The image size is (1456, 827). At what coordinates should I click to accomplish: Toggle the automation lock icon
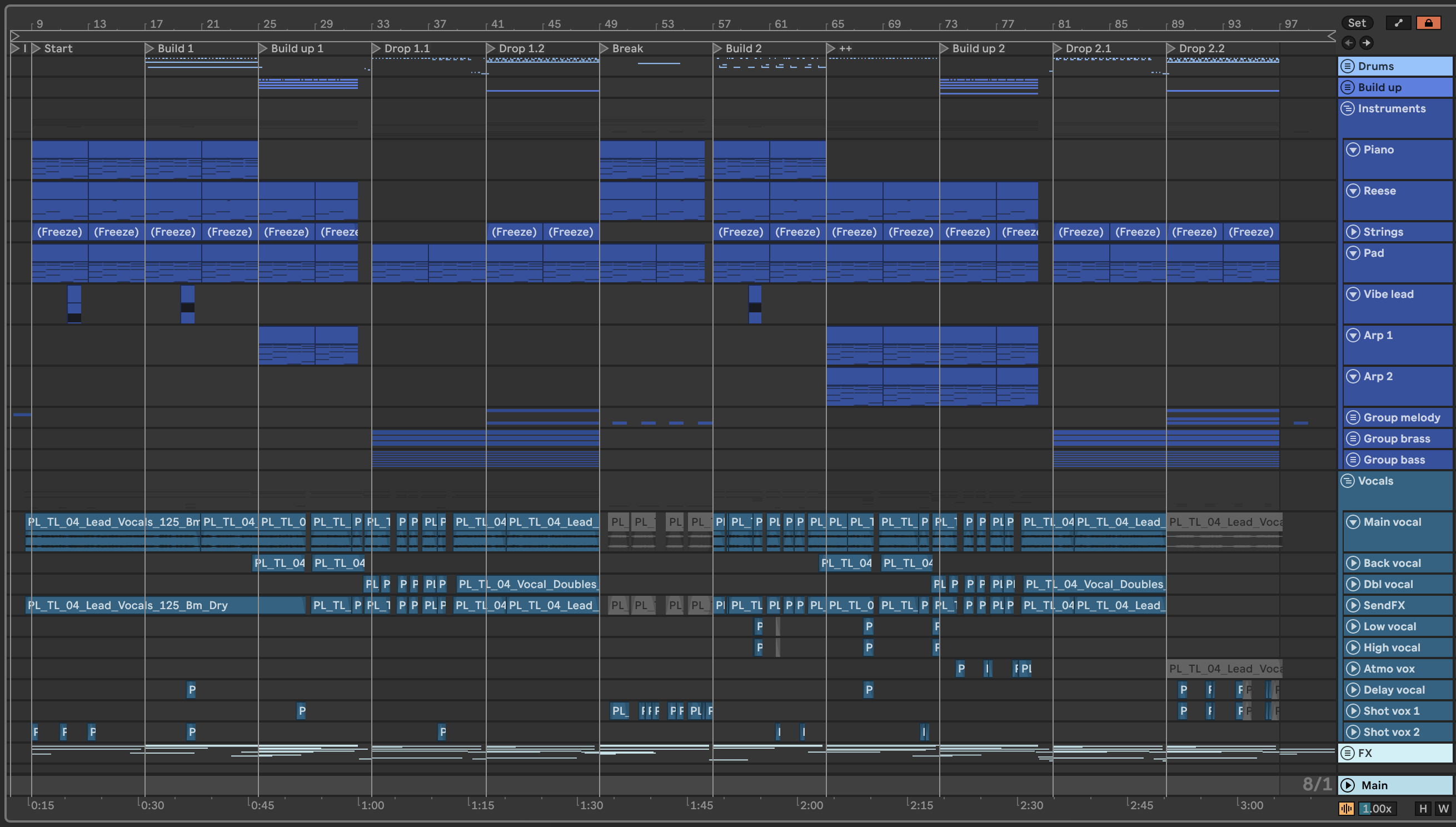click(x=1428, y=23)
